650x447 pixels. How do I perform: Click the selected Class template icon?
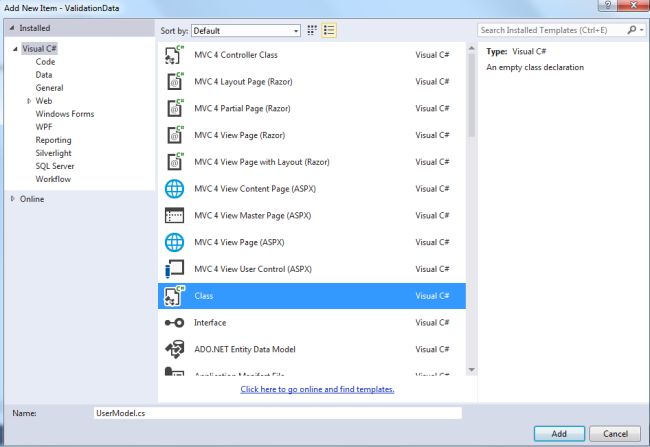(174, 296)
